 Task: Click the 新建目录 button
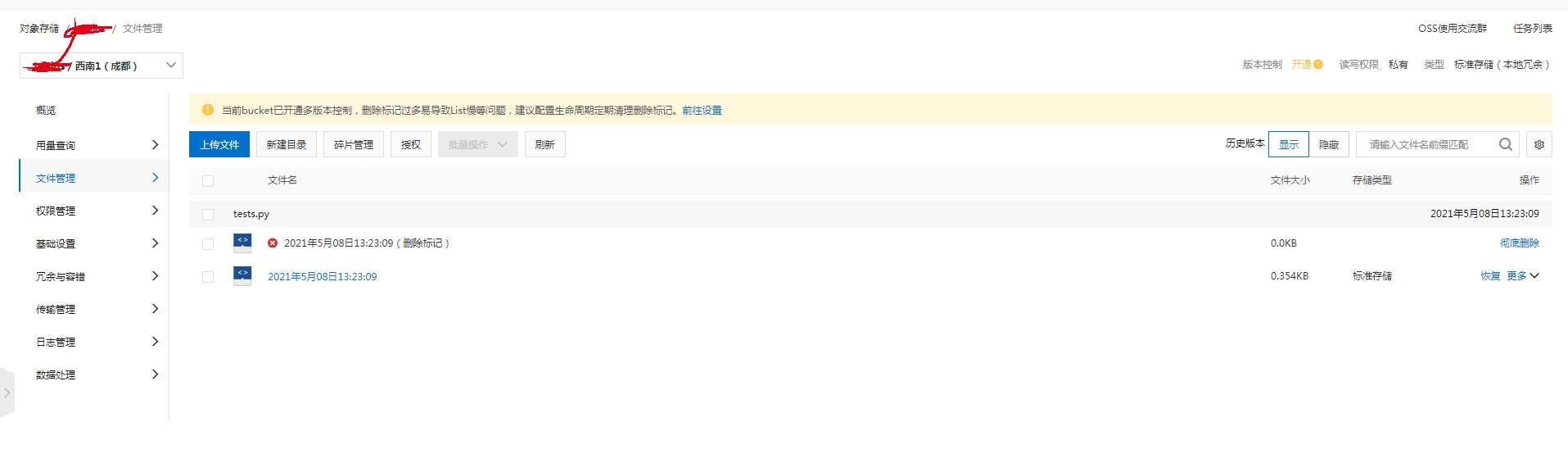pos(287,144)
